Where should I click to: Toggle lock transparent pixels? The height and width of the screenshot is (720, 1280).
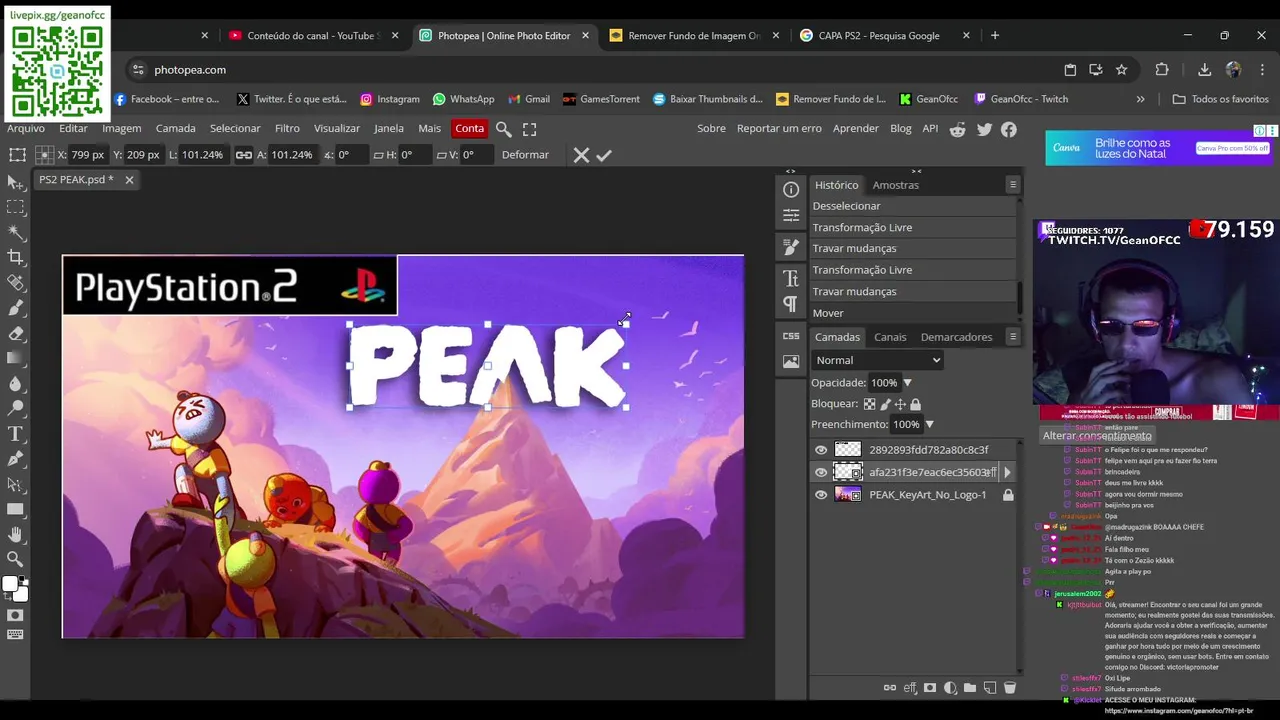click(869, 404)
